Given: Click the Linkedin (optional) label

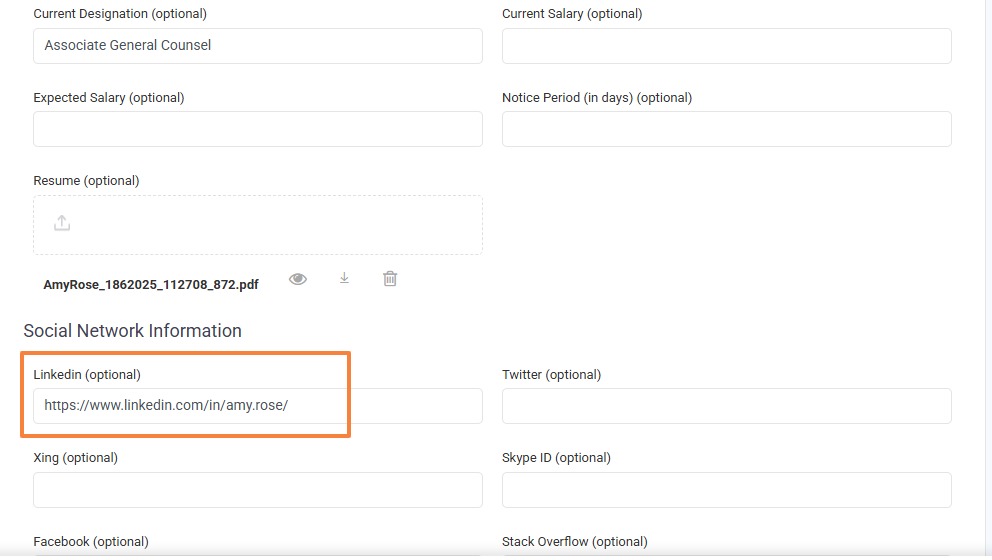Looking at the screenshot, I should (x=87, y=375).
